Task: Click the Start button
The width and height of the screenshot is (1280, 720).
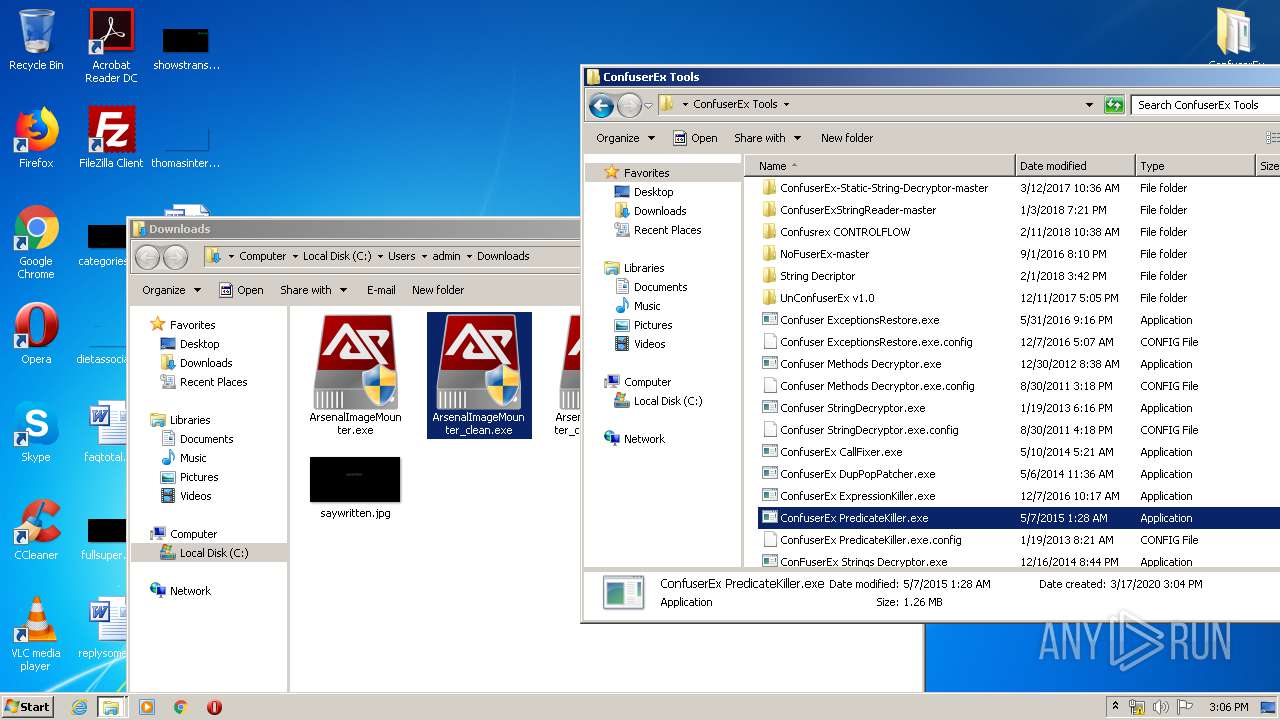Action: click(x=28, y=707)
